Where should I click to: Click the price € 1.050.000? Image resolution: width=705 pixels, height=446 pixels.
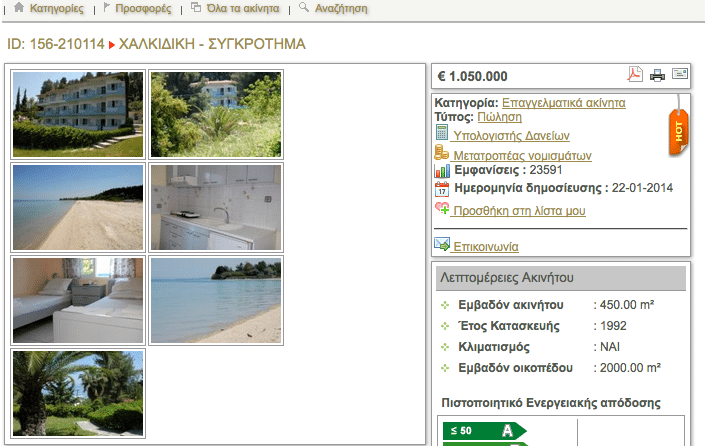tap(473, 76)
